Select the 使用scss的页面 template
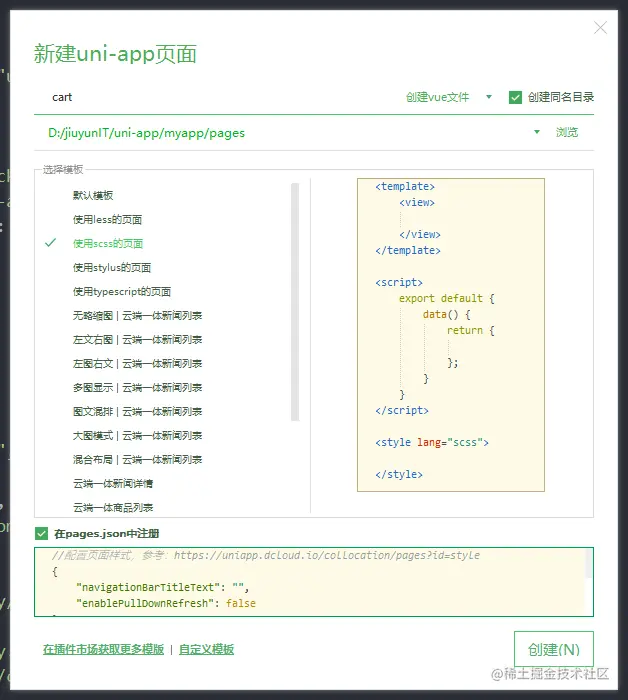This screenshot has width=628, height=700. [x=108, y=243]
